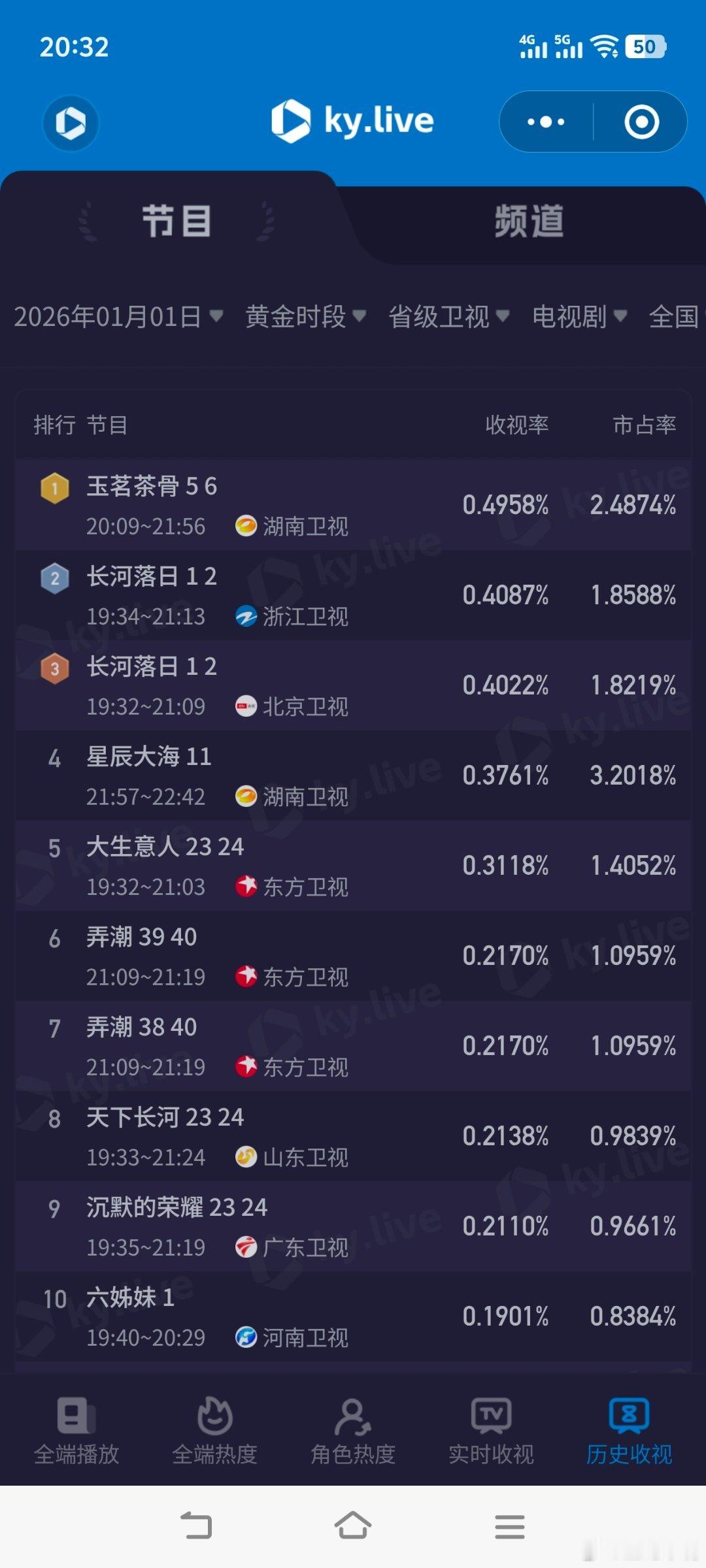This screenshot has width=706, height=1568.
Task: Switch to the 频道 tab
Action: (529, 221)
